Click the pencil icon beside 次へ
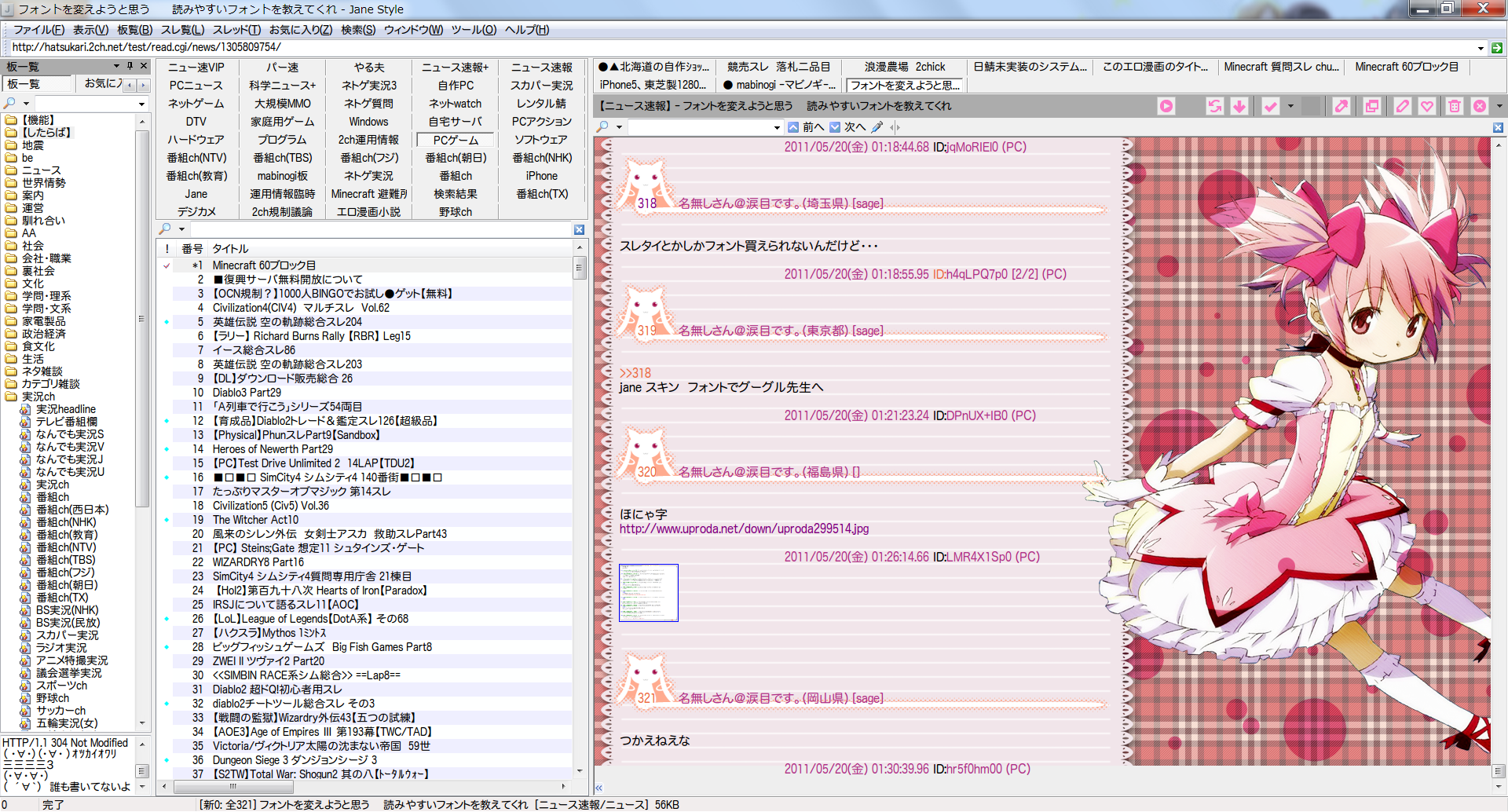The height and width of the screenshot is (812, 1508). (877, 127)
